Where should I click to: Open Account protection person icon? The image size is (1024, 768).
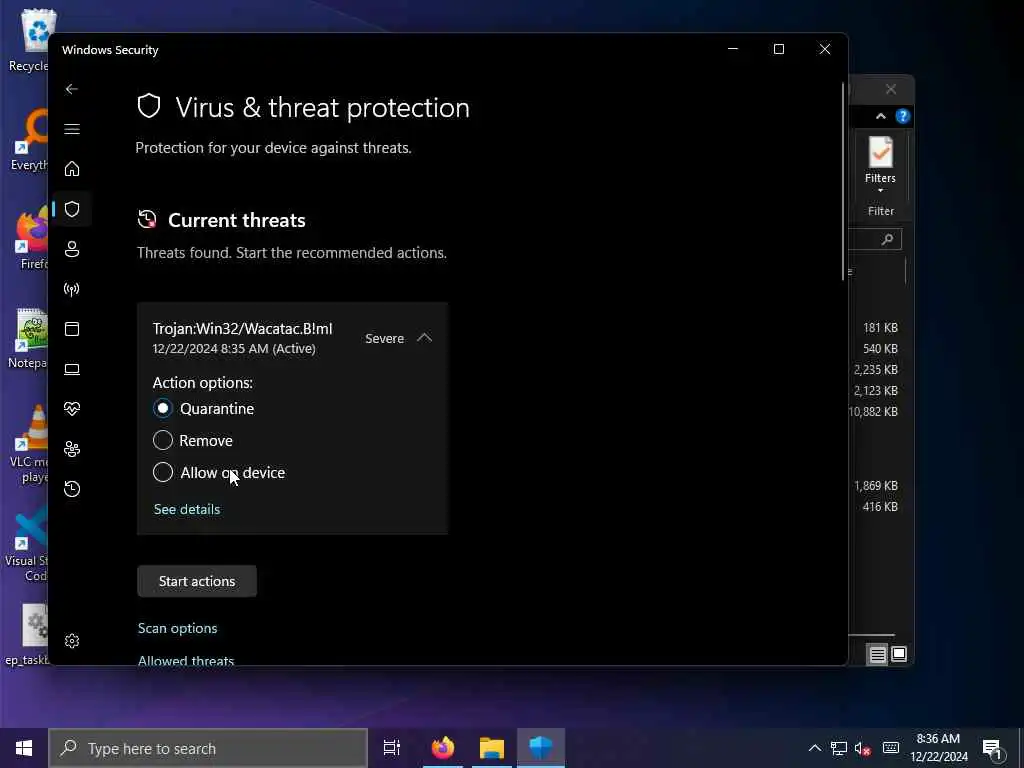pos(72,249)
